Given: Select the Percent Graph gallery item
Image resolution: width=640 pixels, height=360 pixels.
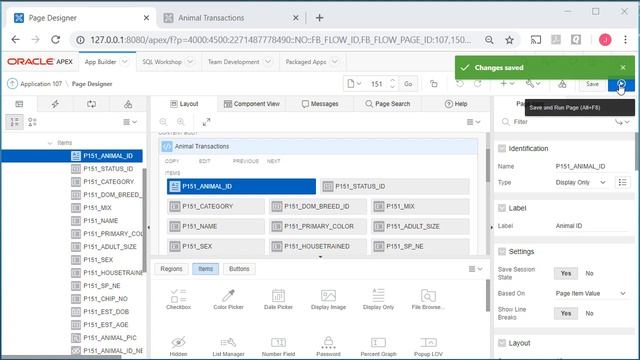Looking at the screenshot, I should coord(378,347).
